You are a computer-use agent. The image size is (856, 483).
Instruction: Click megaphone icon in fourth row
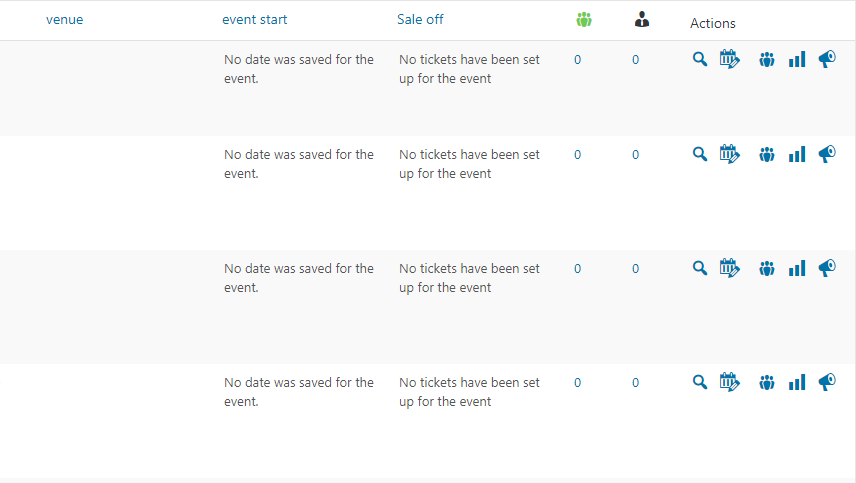point(827,382)
